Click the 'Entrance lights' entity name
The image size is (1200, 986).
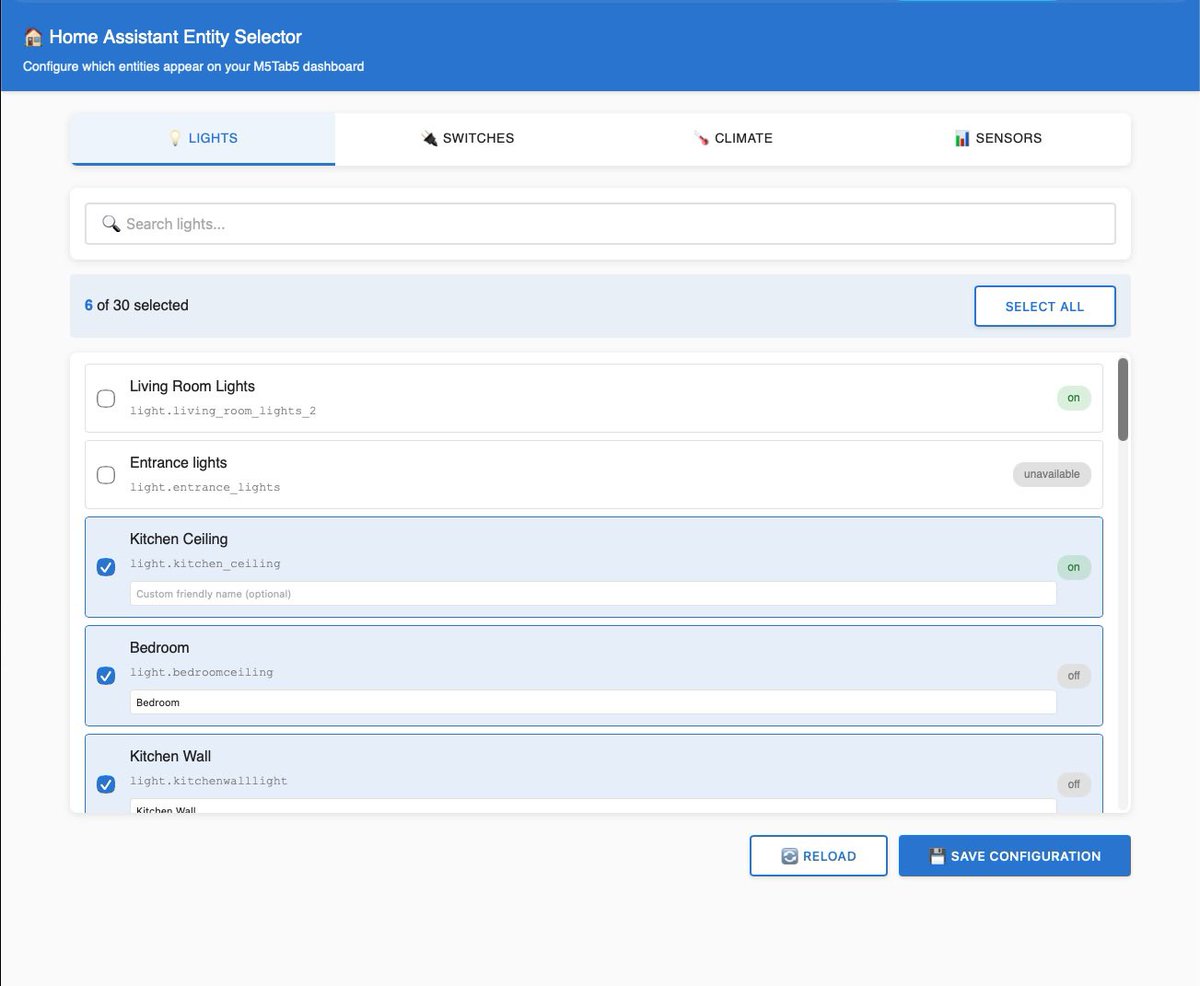(178, 462)
